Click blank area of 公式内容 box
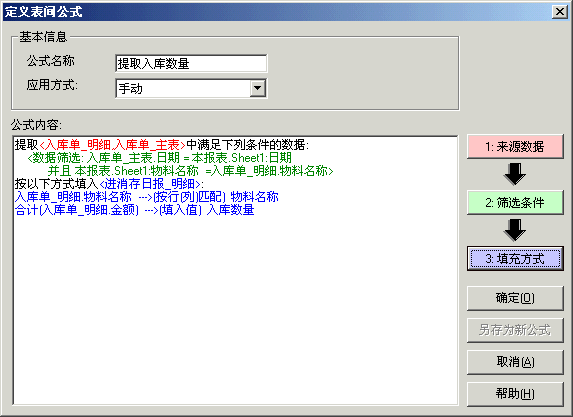The image size is (573, 417). click(x=235, y=311)
